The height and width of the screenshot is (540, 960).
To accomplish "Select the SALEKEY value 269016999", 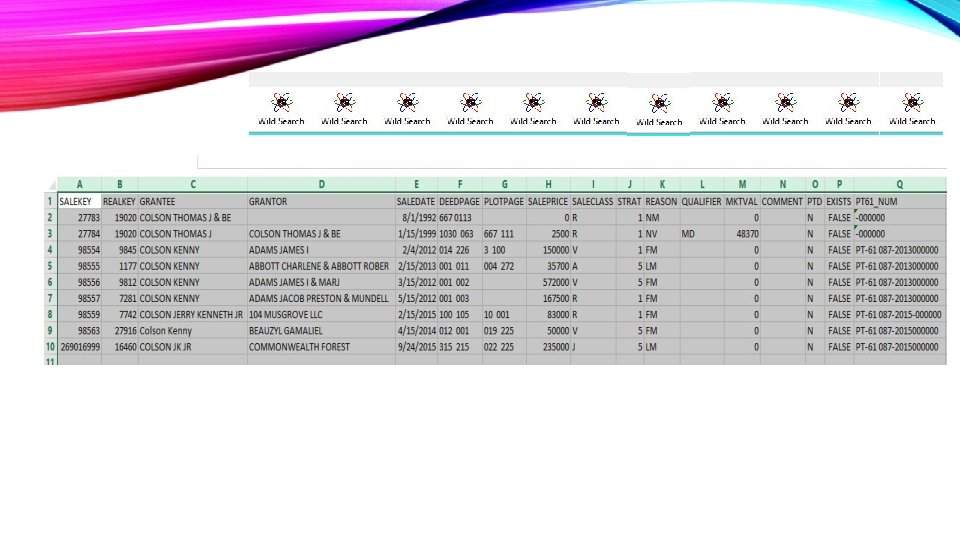I will (80, 347).
